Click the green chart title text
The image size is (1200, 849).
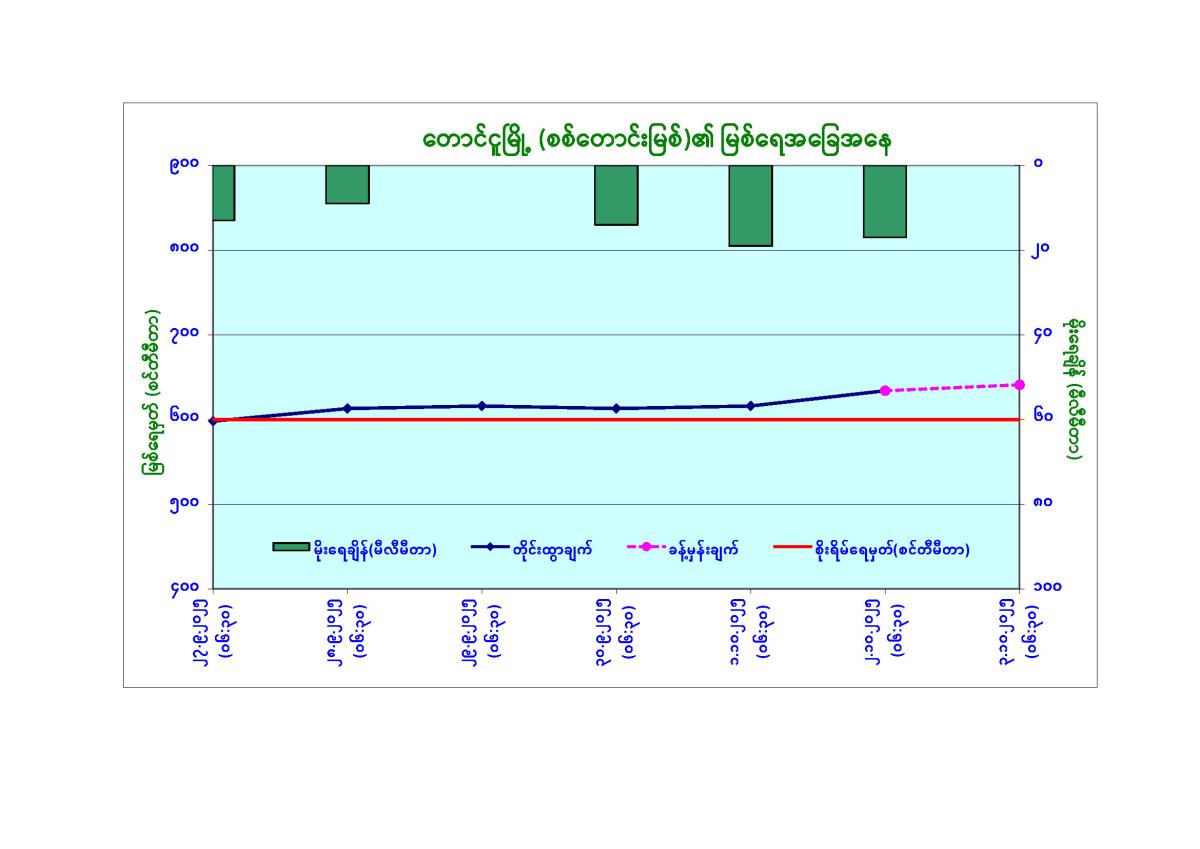pos(656,141)
